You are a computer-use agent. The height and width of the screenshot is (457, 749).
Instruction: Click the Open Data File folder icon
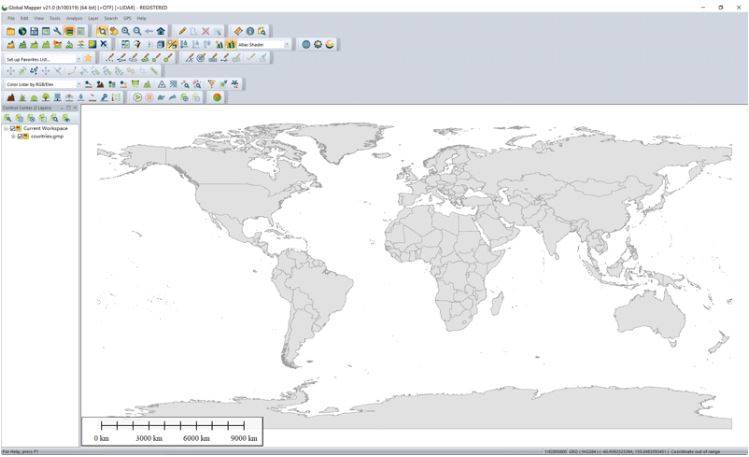pyautogui.click(x=10, y=31)
